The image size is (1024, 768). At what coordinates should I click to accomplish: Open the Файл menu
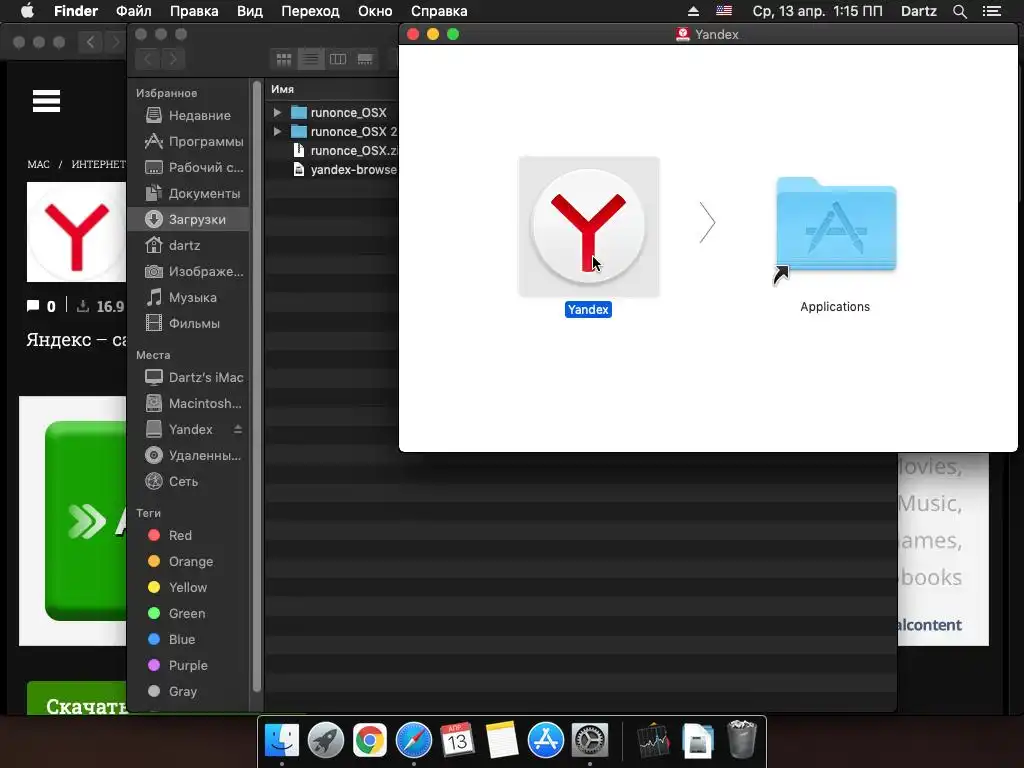pos(134,11)
